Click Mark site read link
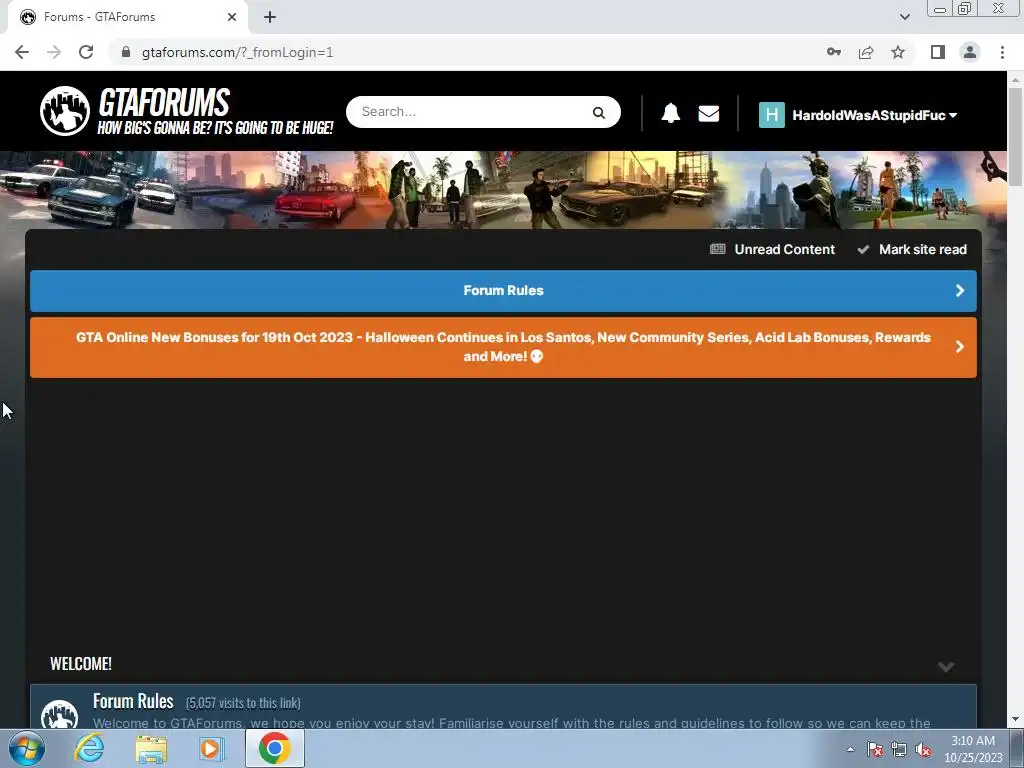Viewport: 1024px width, 768px height. (x=922, y=249)
